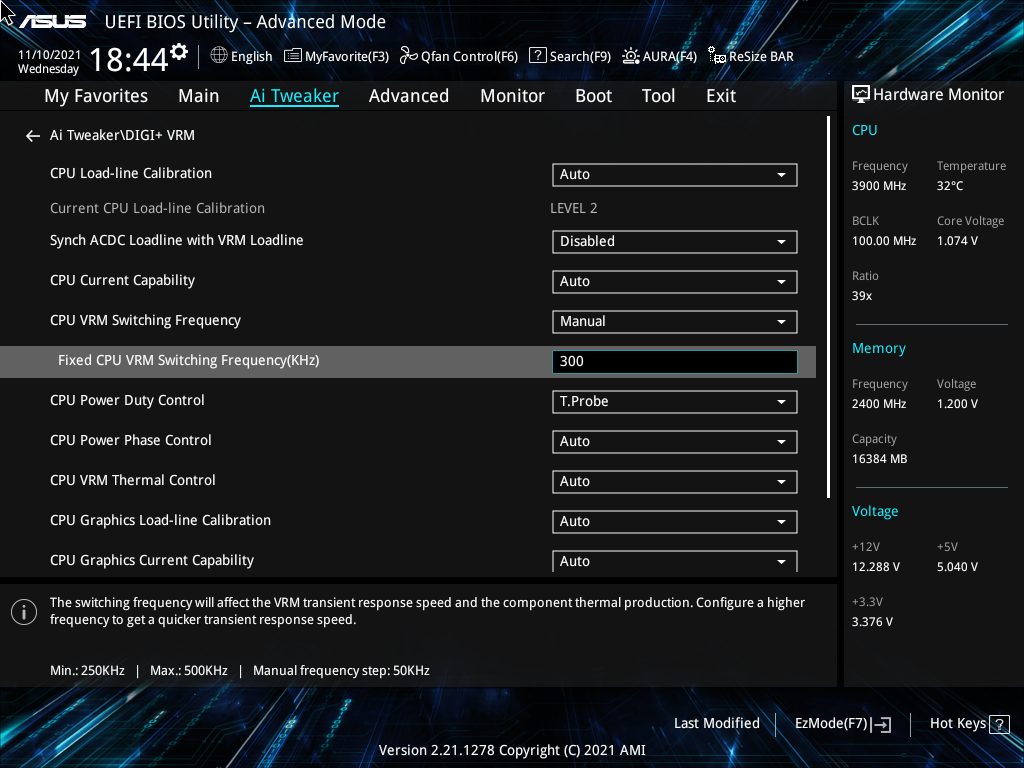Click the settings list scrollbar
1024x768 pixels.
coord(828,307)
